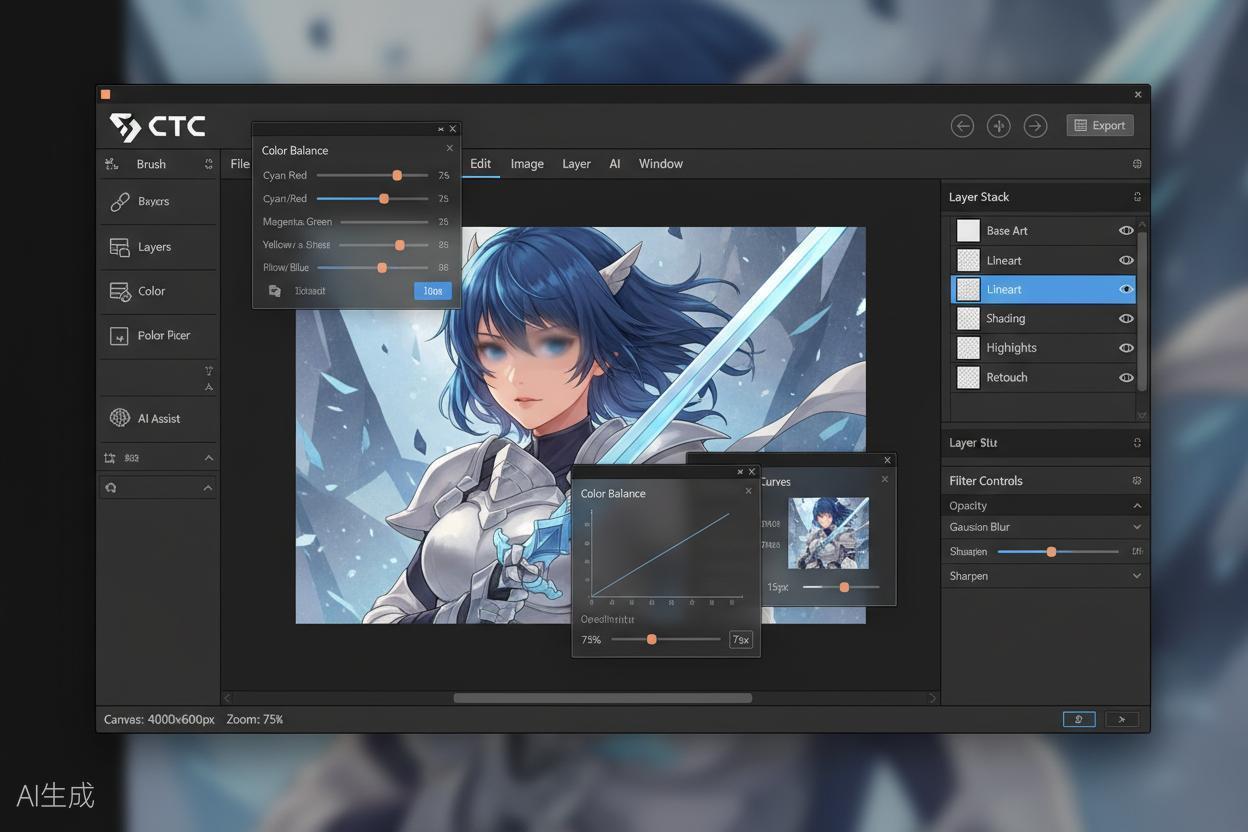Open the AI Assist brain icon

(120, 418)
